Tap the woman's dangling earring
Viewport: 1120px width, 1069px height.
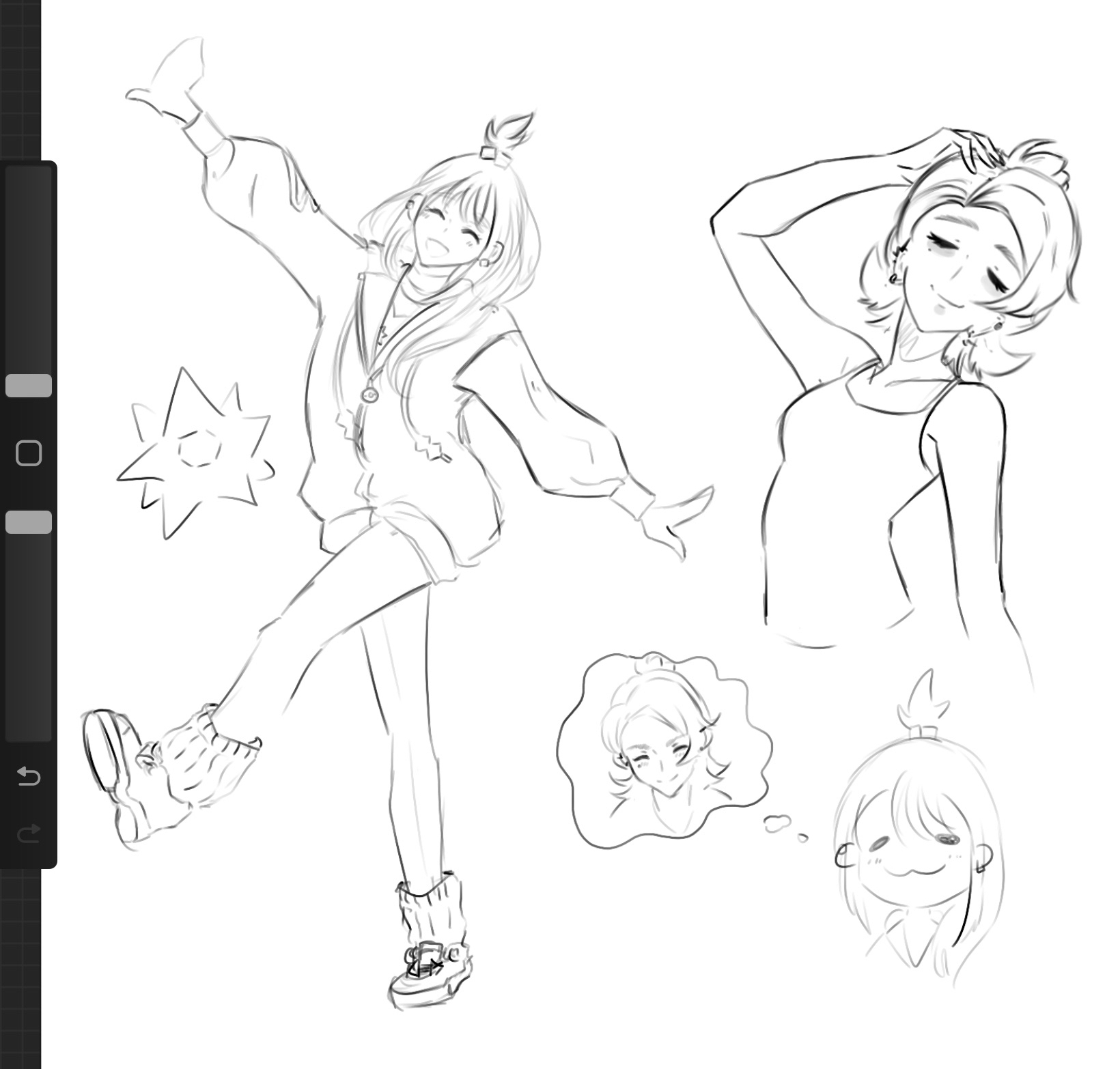(x=968, y=337)
